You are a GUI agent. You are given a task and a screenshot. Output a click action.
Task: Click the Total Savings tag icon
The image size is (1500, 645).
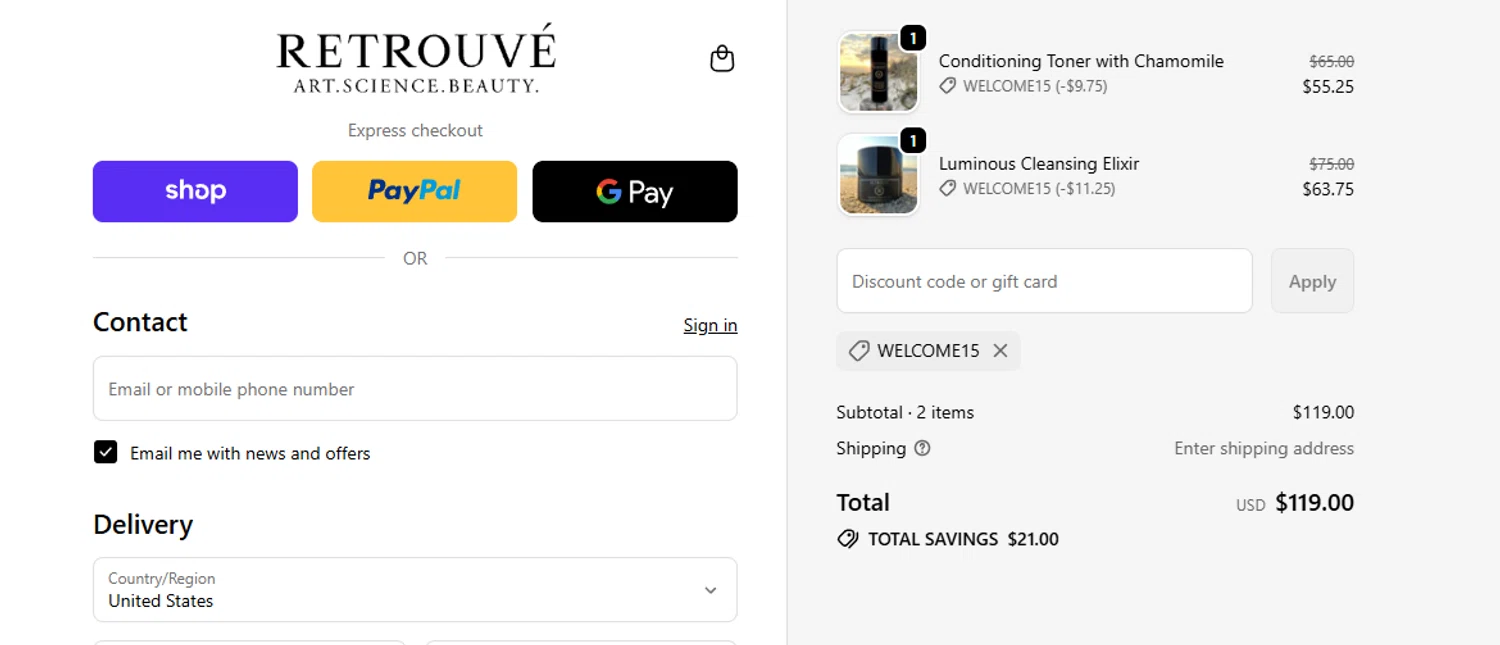847,539
